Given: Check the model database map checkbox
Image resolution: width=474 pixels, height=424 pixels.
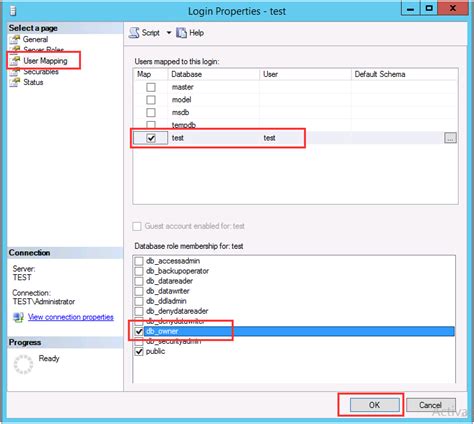Looking at the screenshot, I should (151, 100).
